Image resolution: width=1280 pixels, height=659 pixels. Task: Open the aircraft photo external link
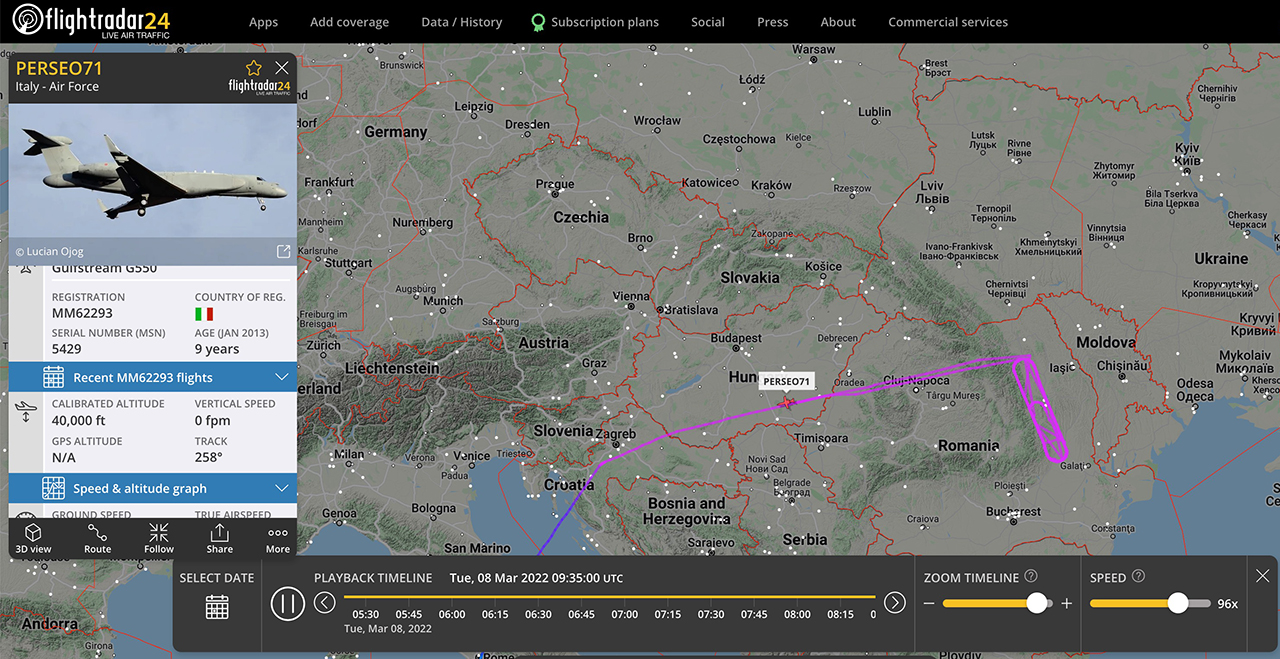coord(283,251)
